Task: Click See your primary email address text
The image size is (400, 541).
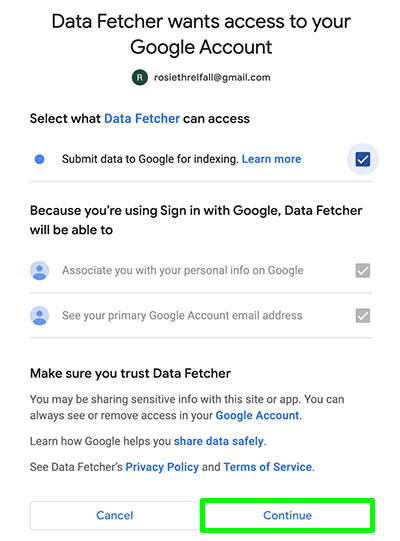Action: (182, 316)
